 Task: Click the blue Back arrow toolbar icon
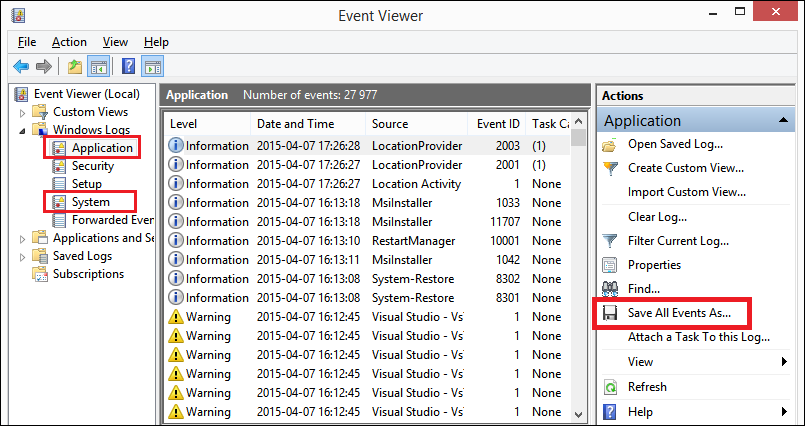click(x=21, y=66)
